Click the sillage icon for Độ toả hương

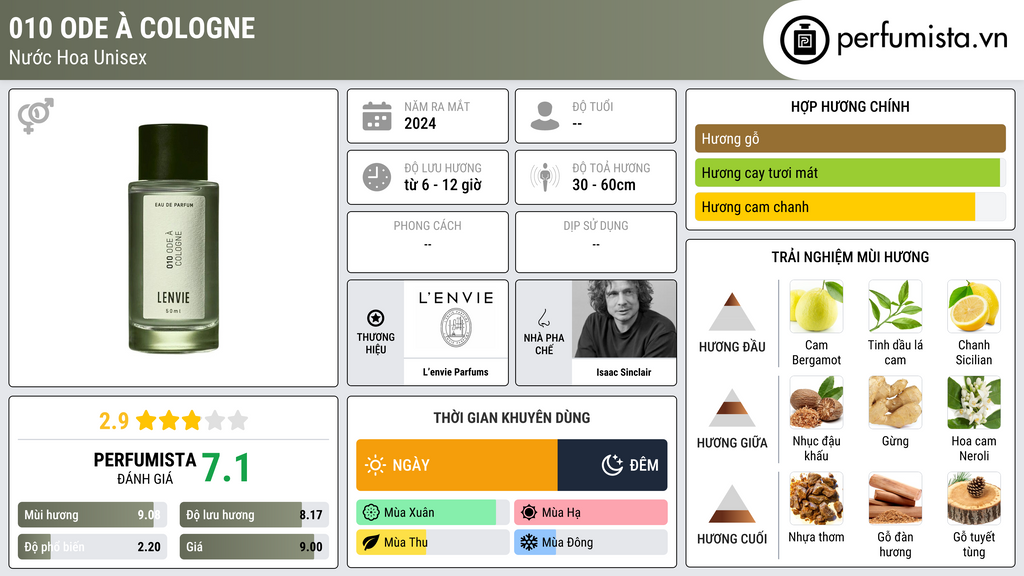pos(545,177)
